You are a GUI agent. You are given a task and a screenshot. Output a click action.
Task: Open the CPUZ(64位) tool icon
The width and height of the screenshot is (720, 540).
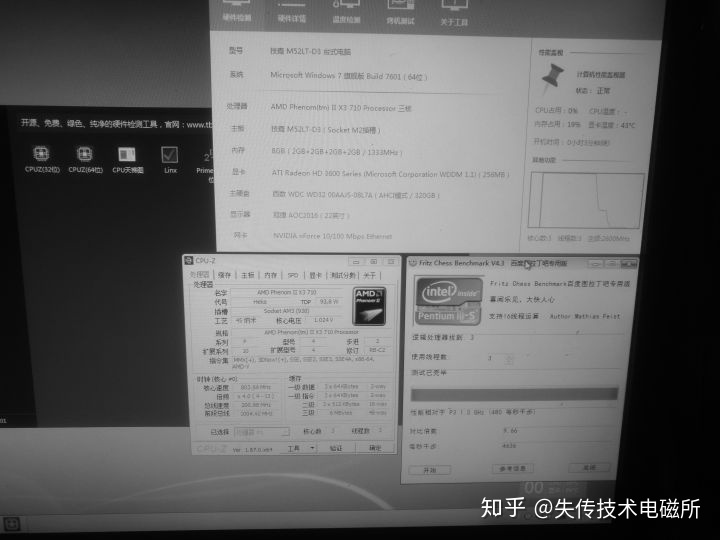[85, 159]
